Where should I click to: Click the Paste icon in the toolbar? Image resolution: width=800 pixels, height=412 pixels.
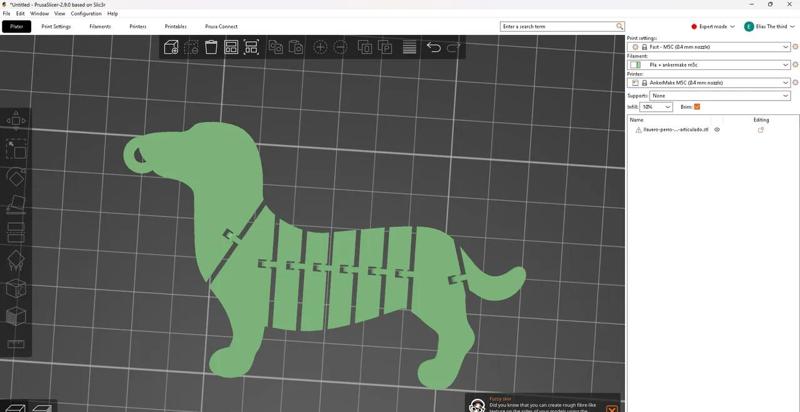(x=296, y=47)
